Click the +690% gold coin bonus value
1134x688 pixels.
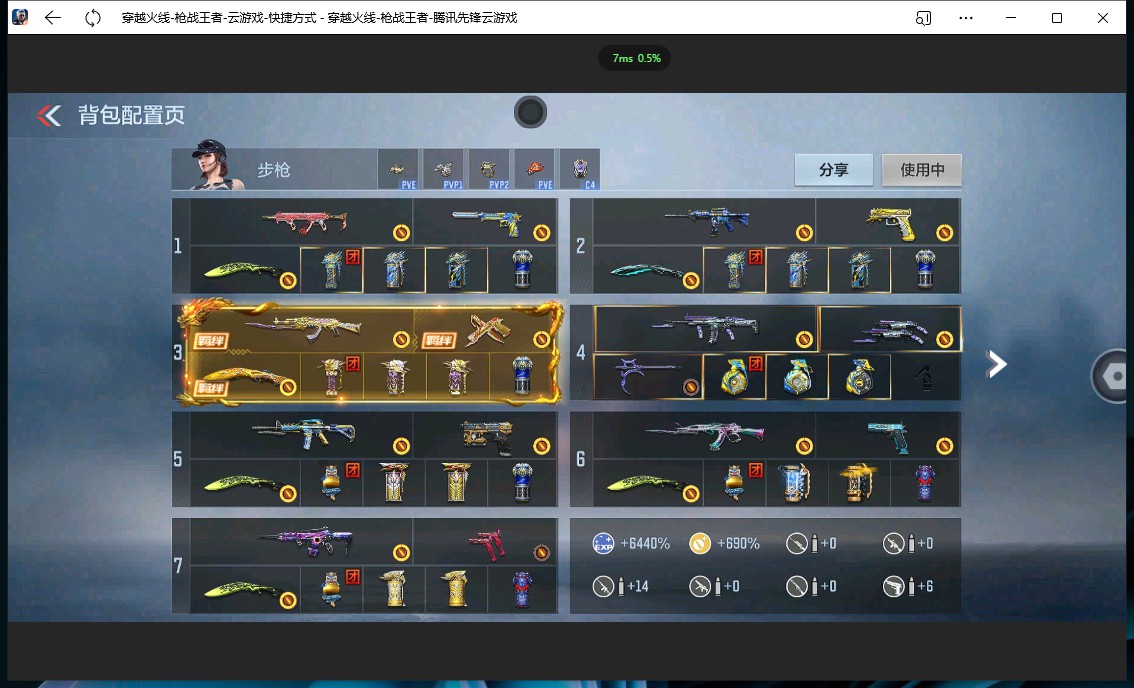coord(738,543)
